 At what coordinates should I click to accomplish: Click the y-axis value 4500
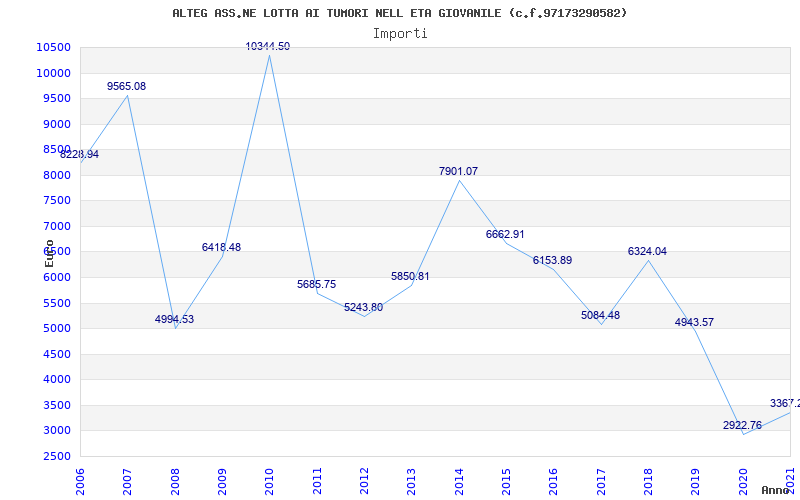pyautogui.click(x=56, y=354)
